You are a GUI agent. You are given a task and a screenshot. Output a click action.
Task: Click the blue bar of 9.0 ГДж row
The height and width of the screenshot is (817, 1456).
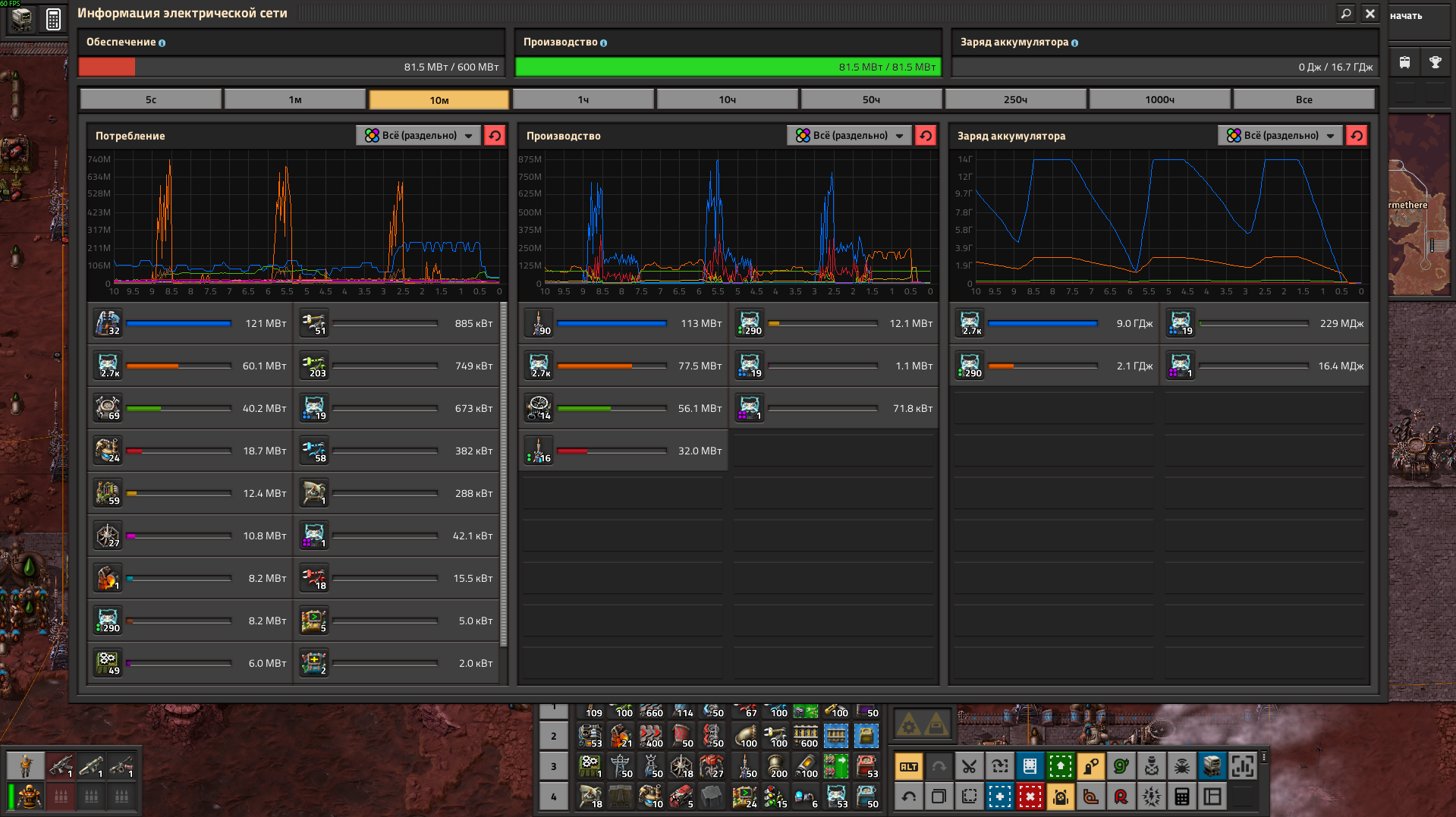click(x=1043, y=323)
